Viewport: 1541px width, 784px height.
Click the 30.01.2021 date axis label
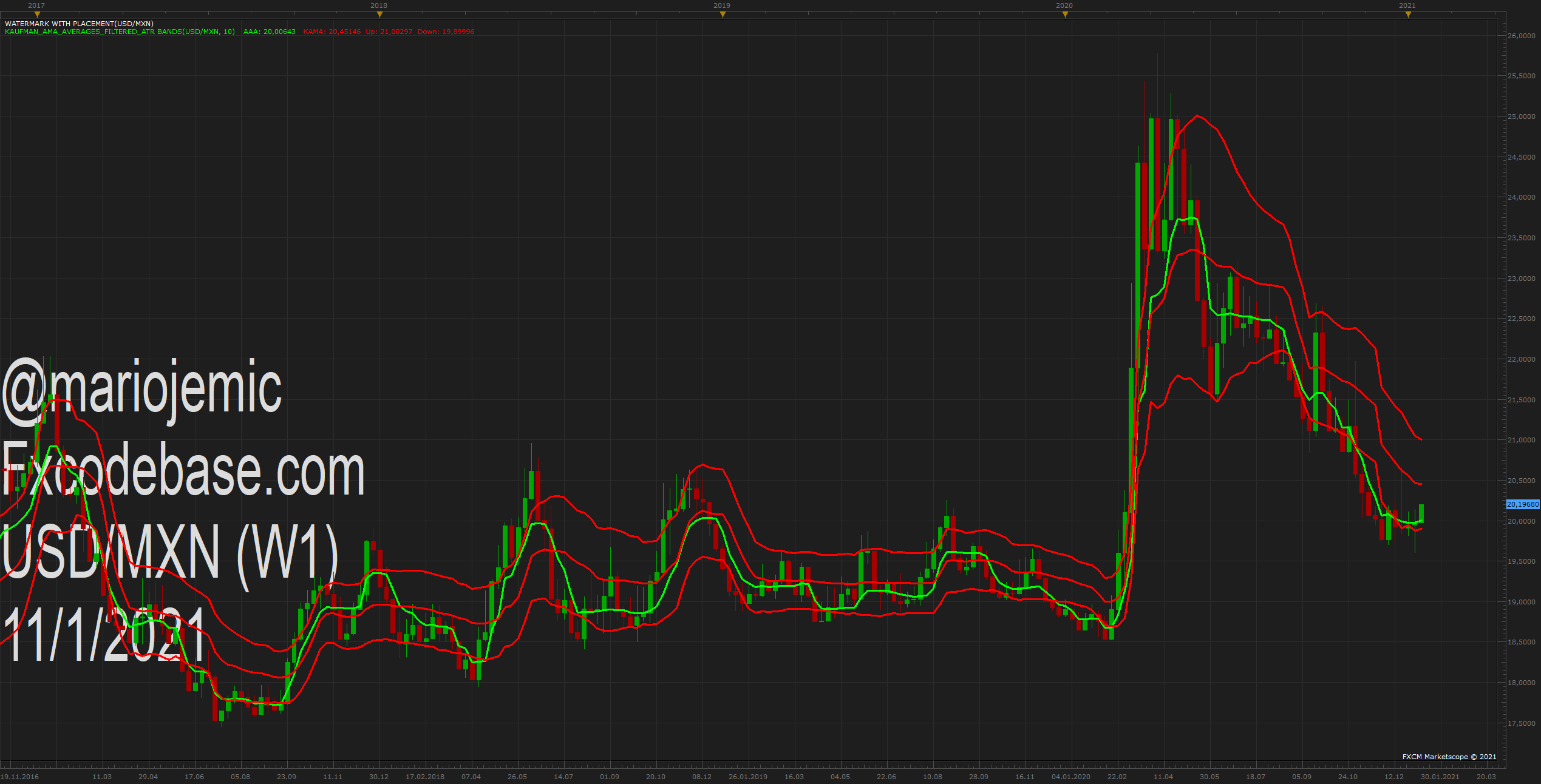1440,777
